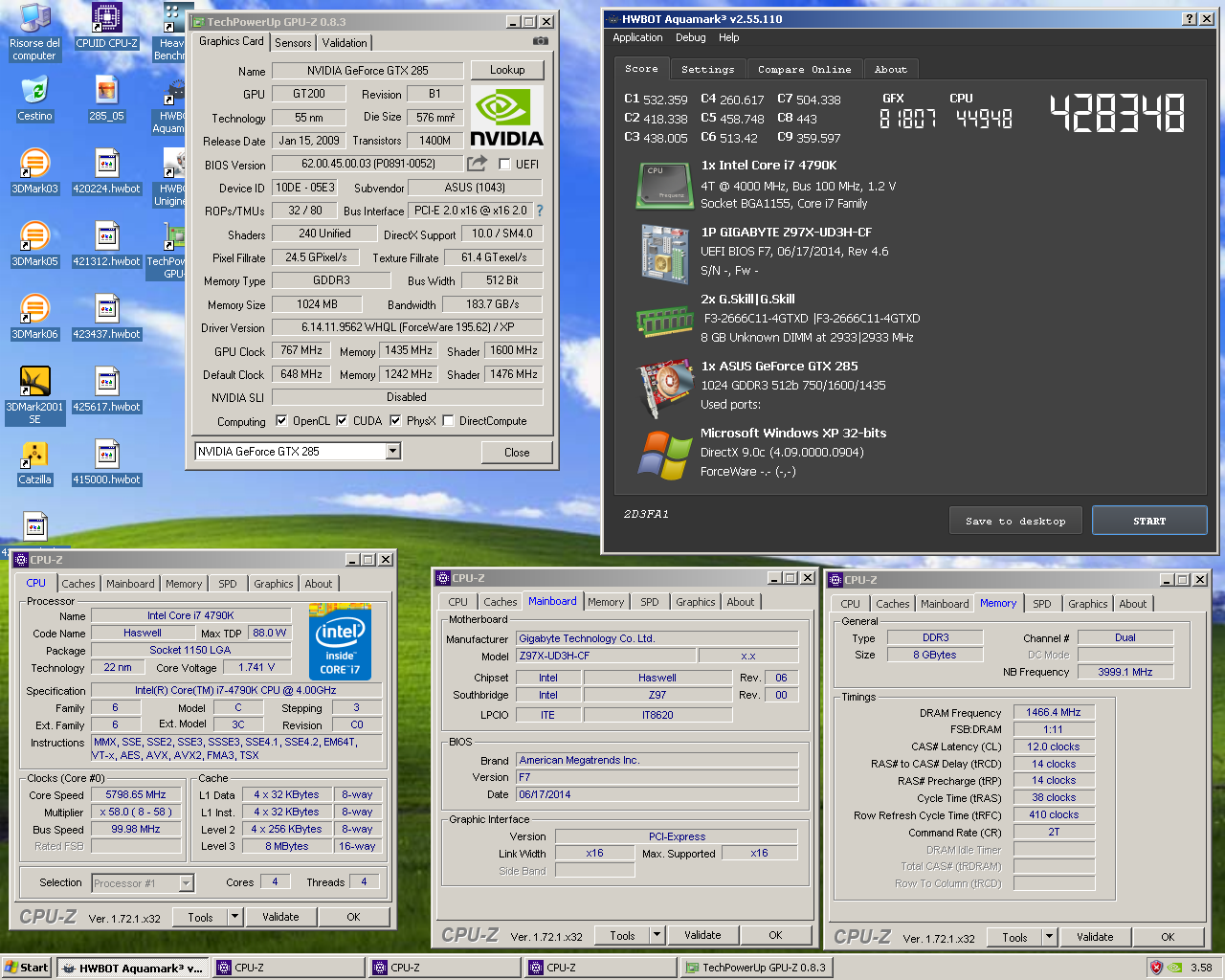
Task: Click the Lookup button in GPU-Z
Action: [x=507, y=70]
